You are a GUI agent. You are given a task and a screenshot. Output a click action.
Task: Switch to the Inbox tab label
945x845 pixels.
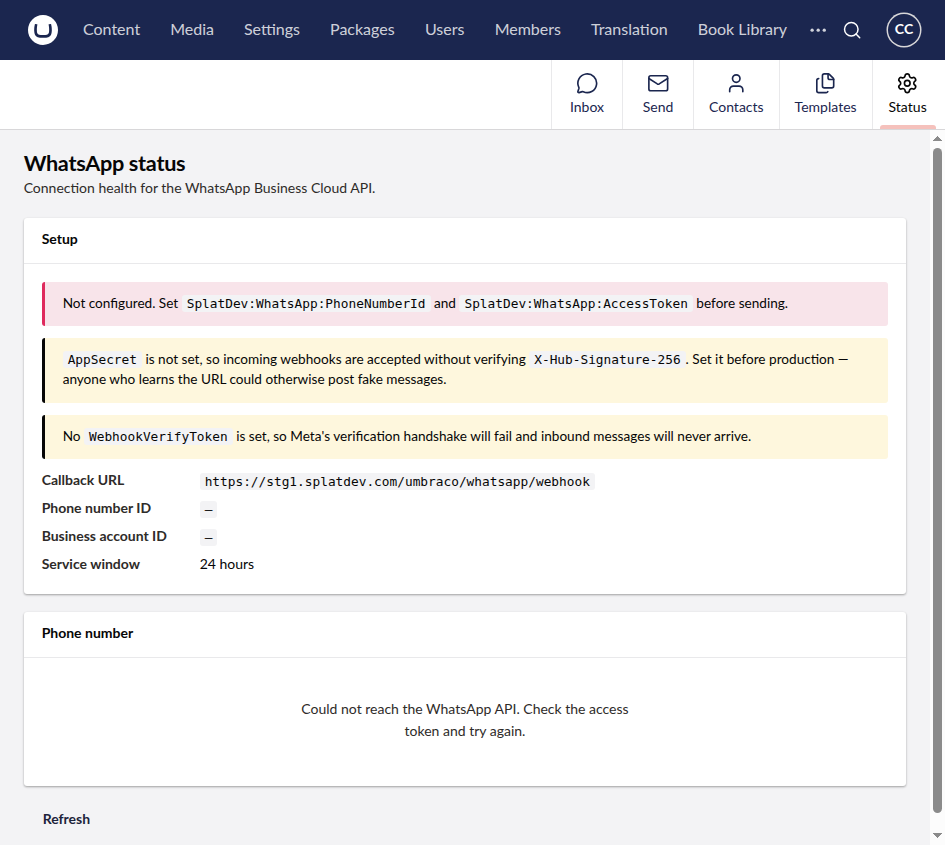tap(587, 107)
